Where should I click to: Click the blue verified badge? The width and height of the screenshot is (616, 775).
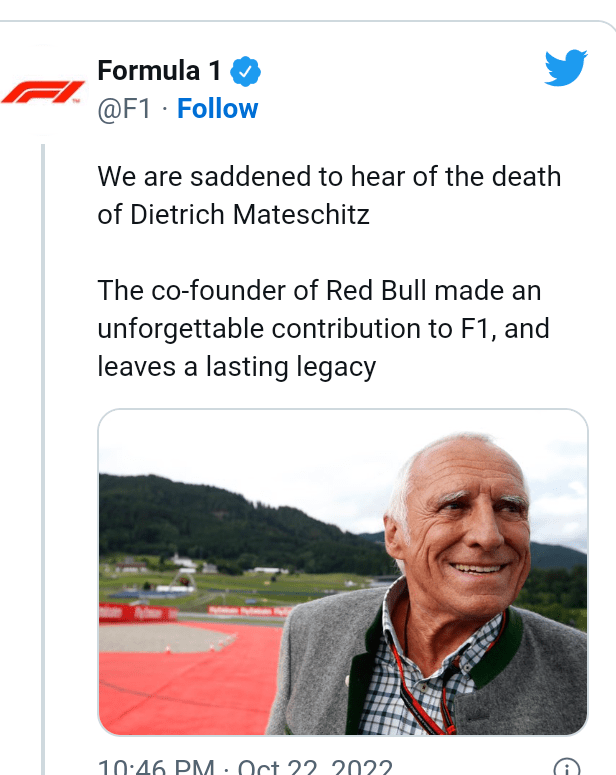click(247, 72)
